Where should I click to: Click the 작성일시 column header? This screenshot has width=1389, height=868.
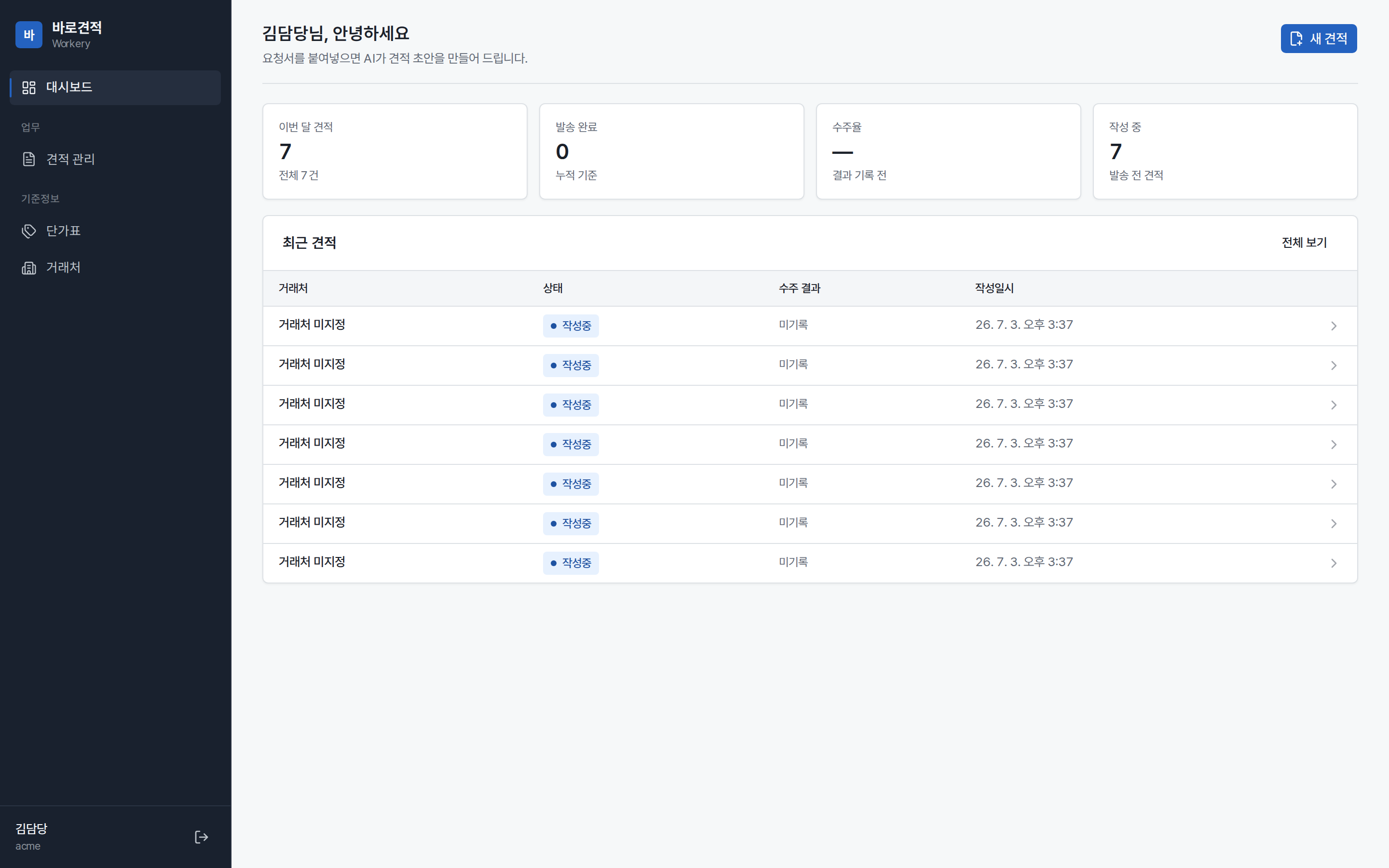tap(994, 288)
